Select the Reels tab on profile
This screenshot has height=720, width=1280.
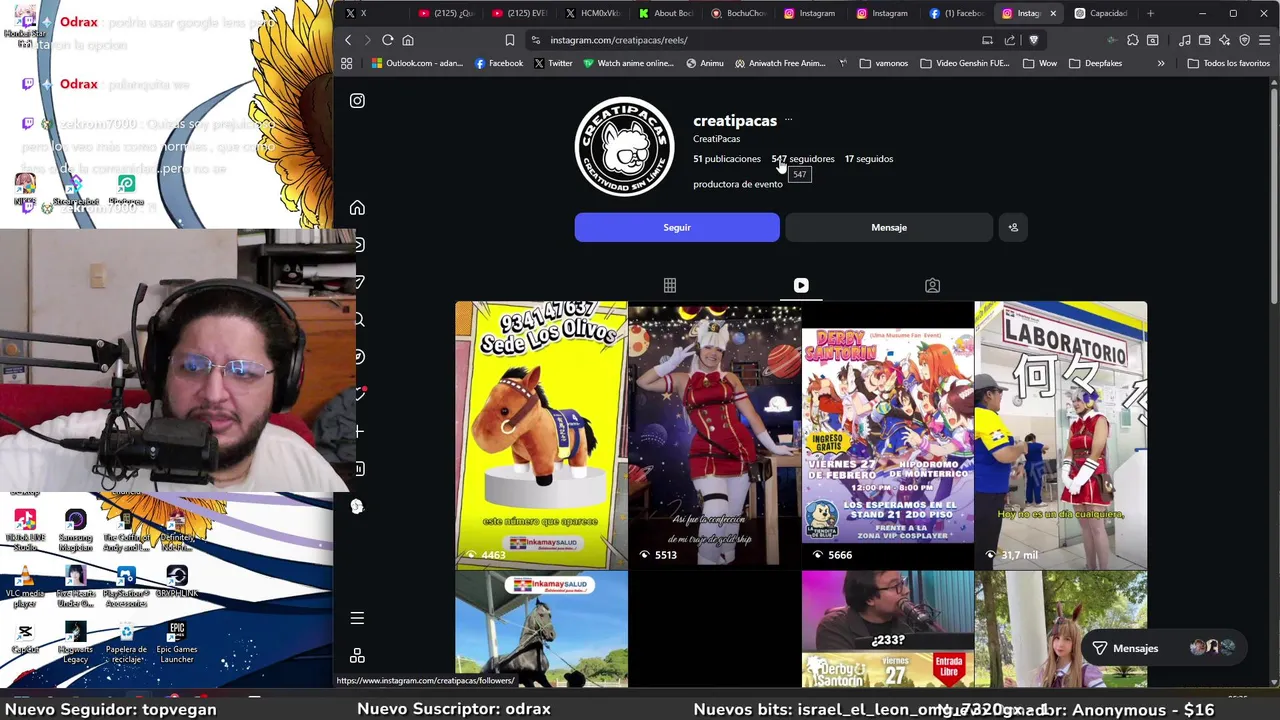coord(801,286)
